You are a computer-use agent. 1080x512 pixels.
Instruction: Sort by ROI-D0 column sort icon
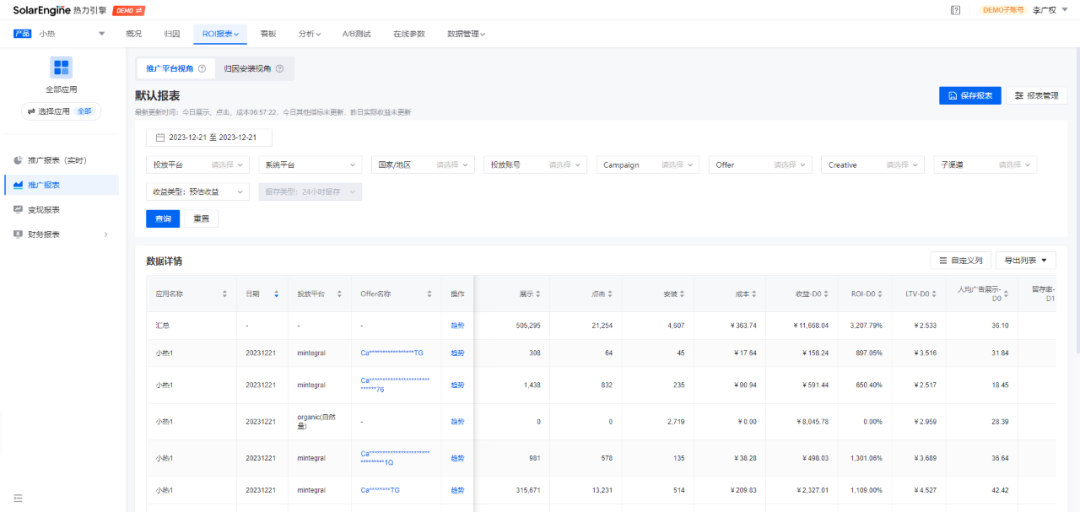[880, 294]
